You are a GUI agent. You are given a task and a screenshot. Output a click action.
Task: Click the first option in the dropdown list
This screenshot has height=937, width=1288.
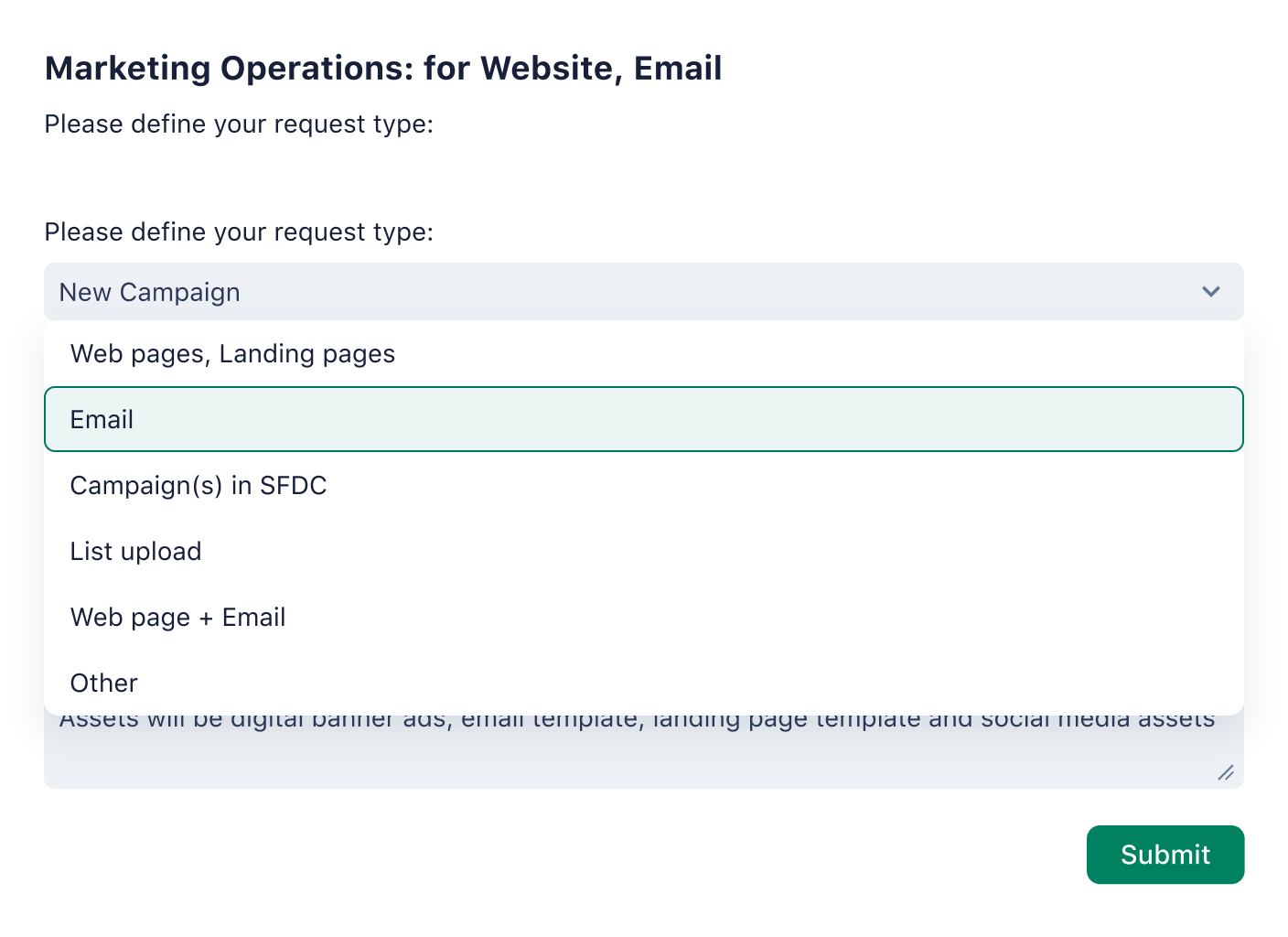click(232, 354)
